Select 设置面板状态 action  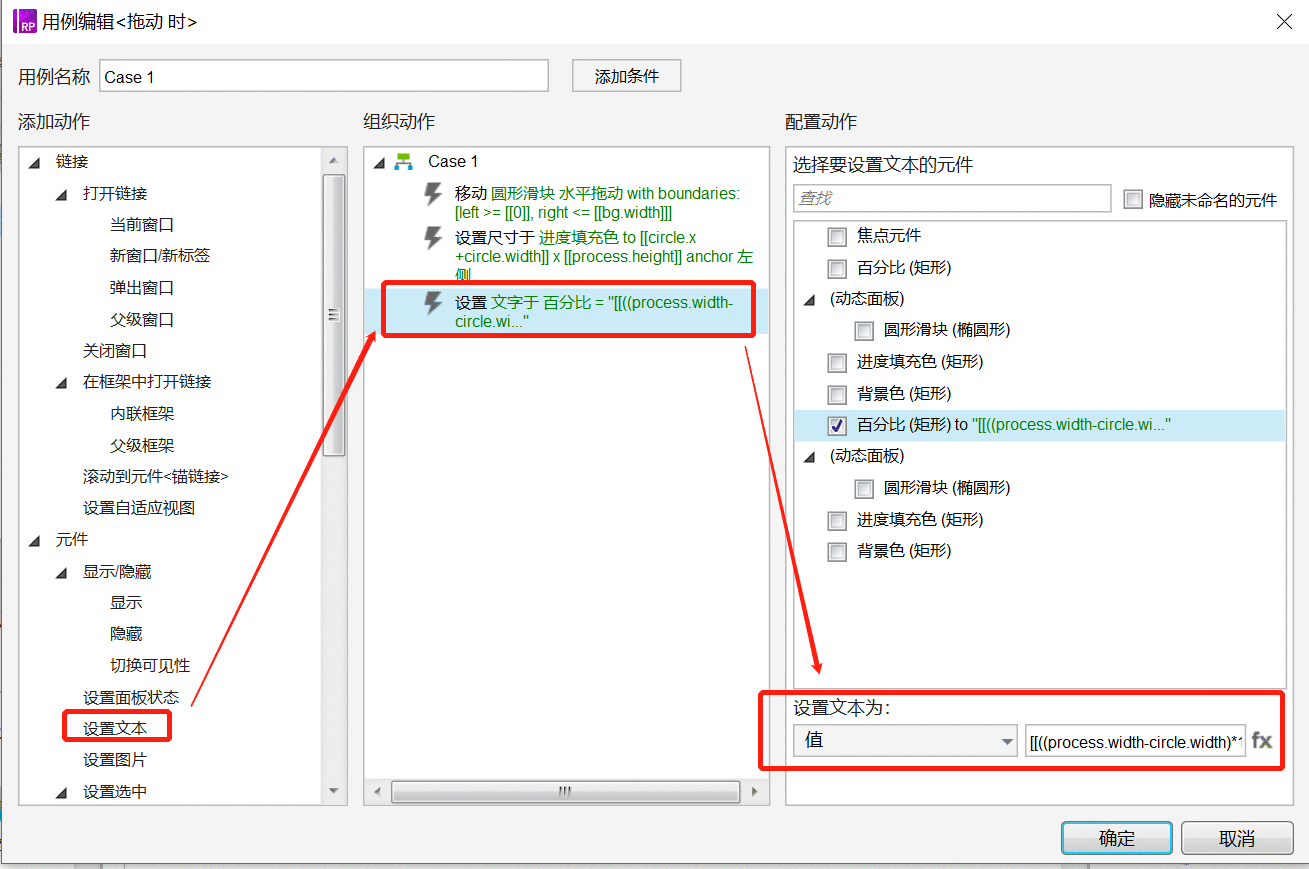point(131,698)
